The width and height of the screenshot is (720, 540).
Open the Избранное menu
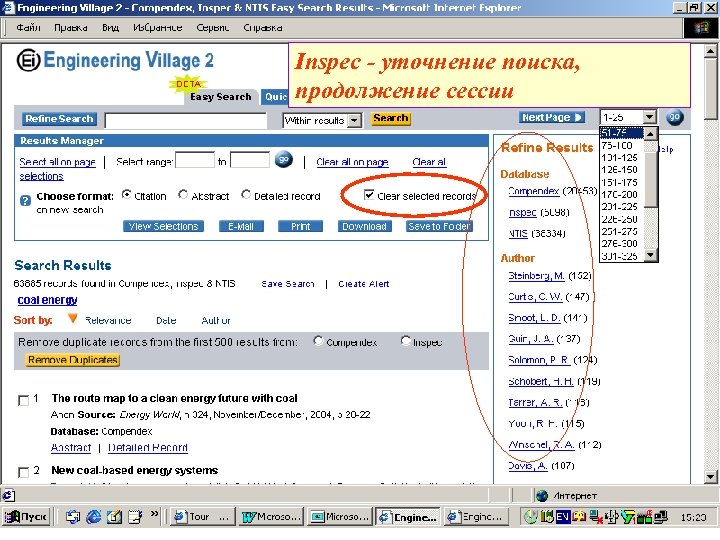coord(158,28)
